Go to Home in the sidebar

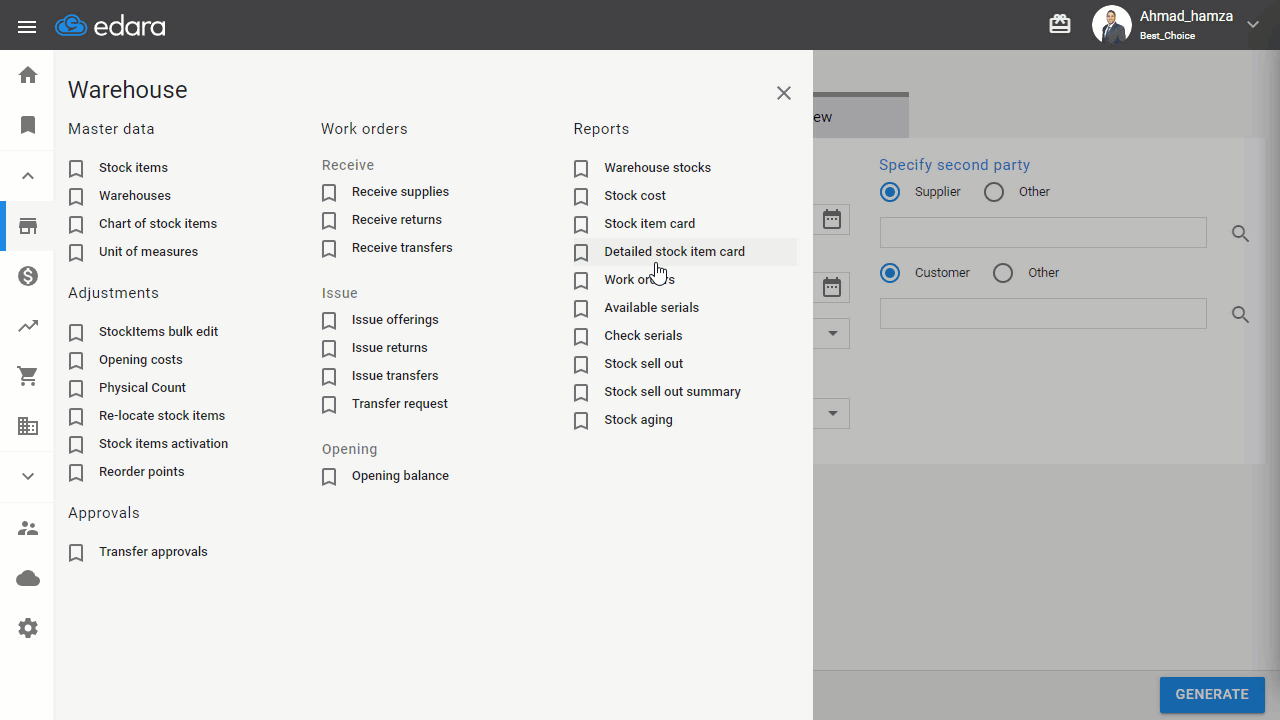[28, 75]
